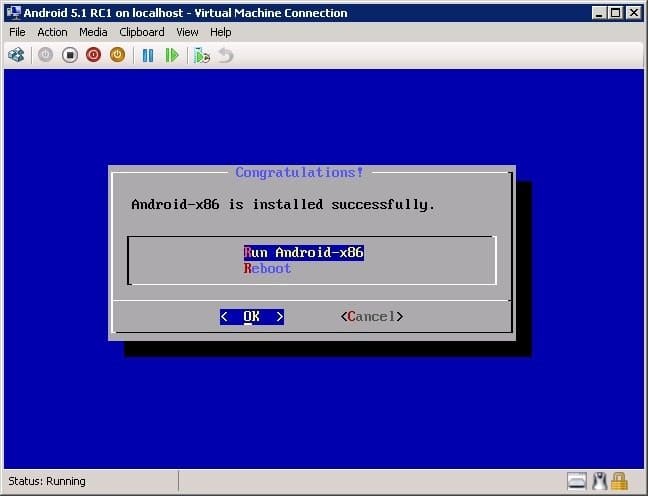Save VM state with the orange power icon

(x=117, y=55)
